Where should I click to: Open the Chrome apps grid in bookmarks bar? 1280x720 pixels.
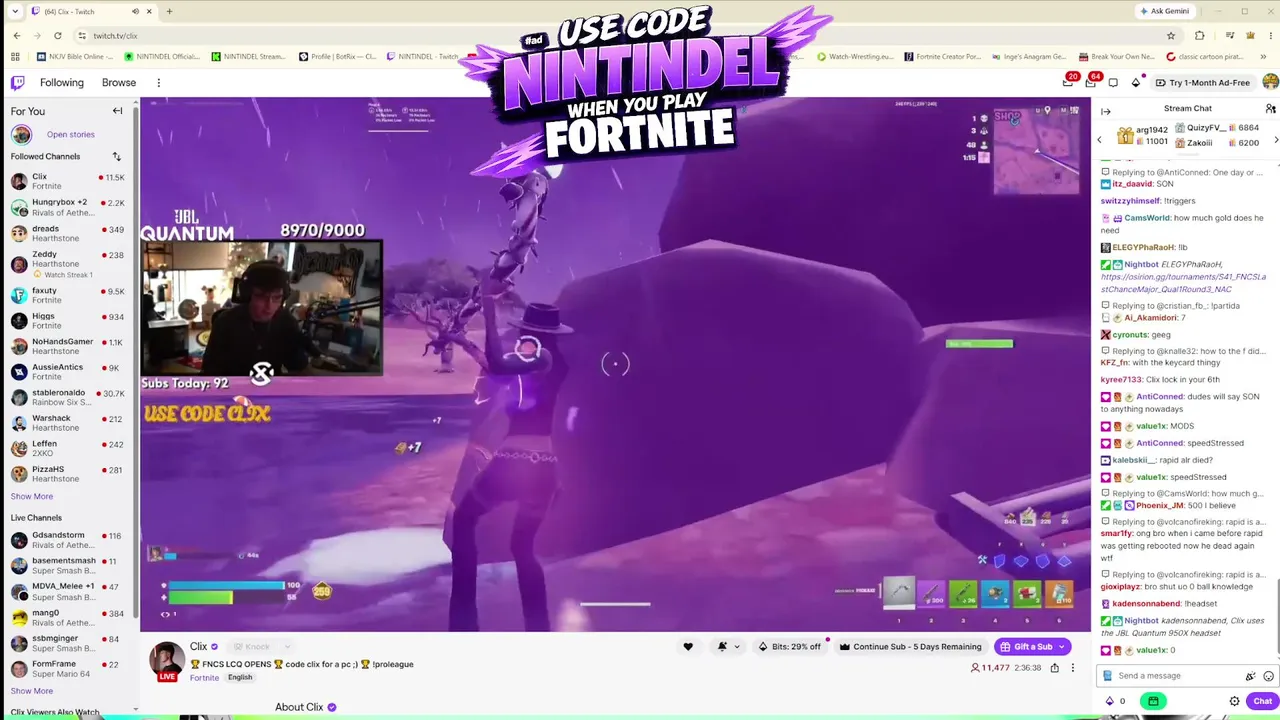point(15,57)
